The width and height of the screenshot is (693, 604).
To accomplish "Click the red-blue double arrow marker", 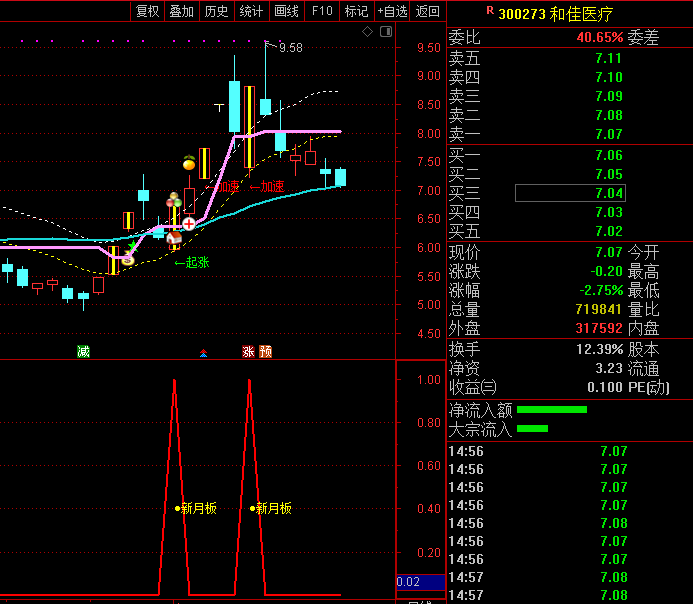I will tap(204, 352).
